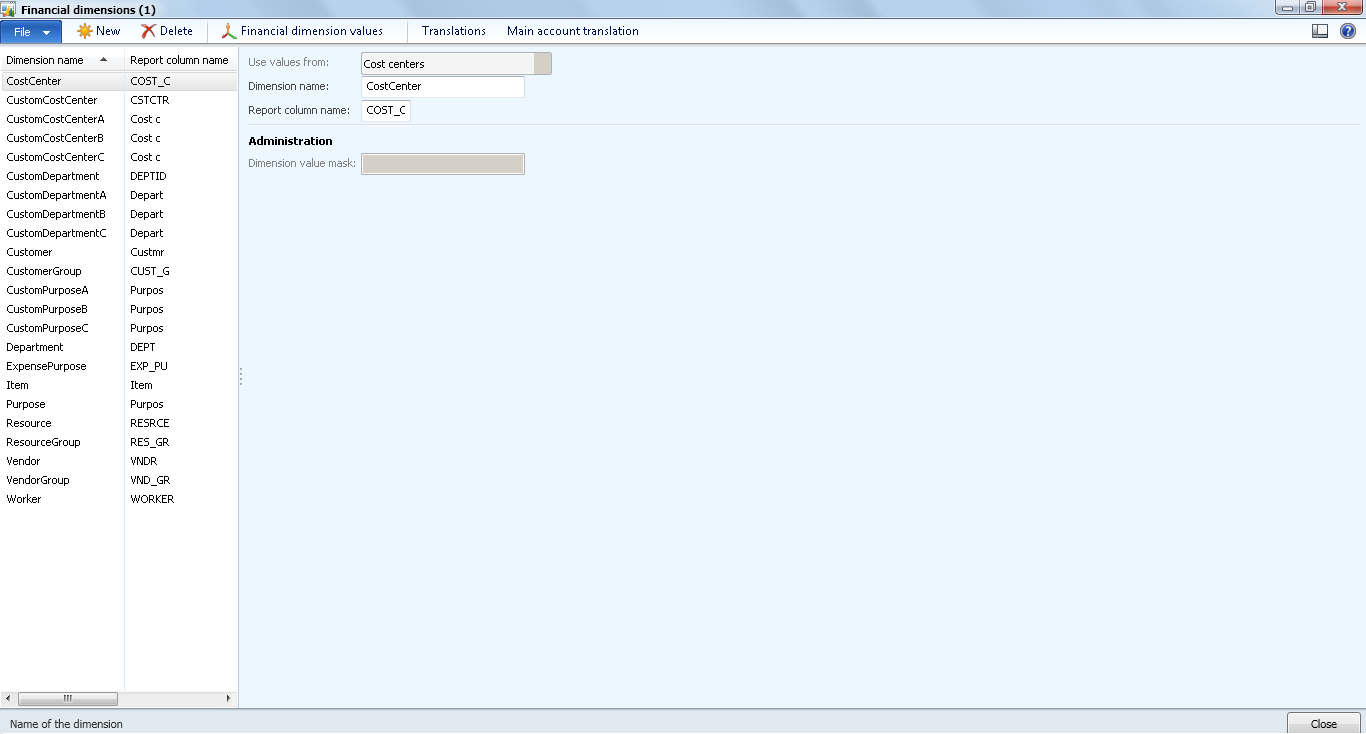The width and height of the screenshot is (1366, 734).
Task: Click the Report column name input field
Action: tap(386, 110)
